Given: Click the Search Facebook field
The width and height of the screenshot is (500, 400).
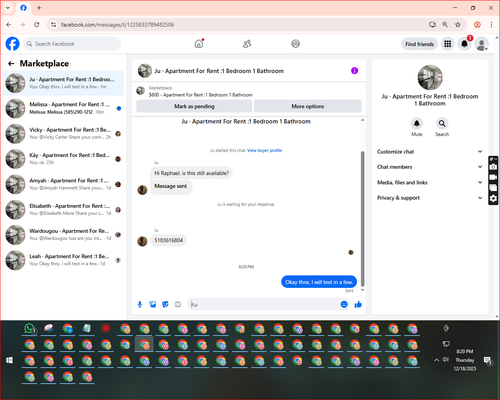Looking at the screenshot, I should point(72,44).
